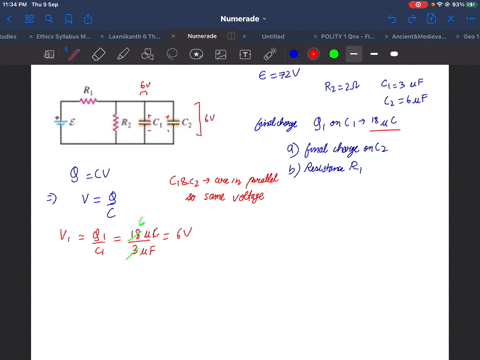Close editing with the X icon
Viewport: 480px width, 360px height.
451,19
